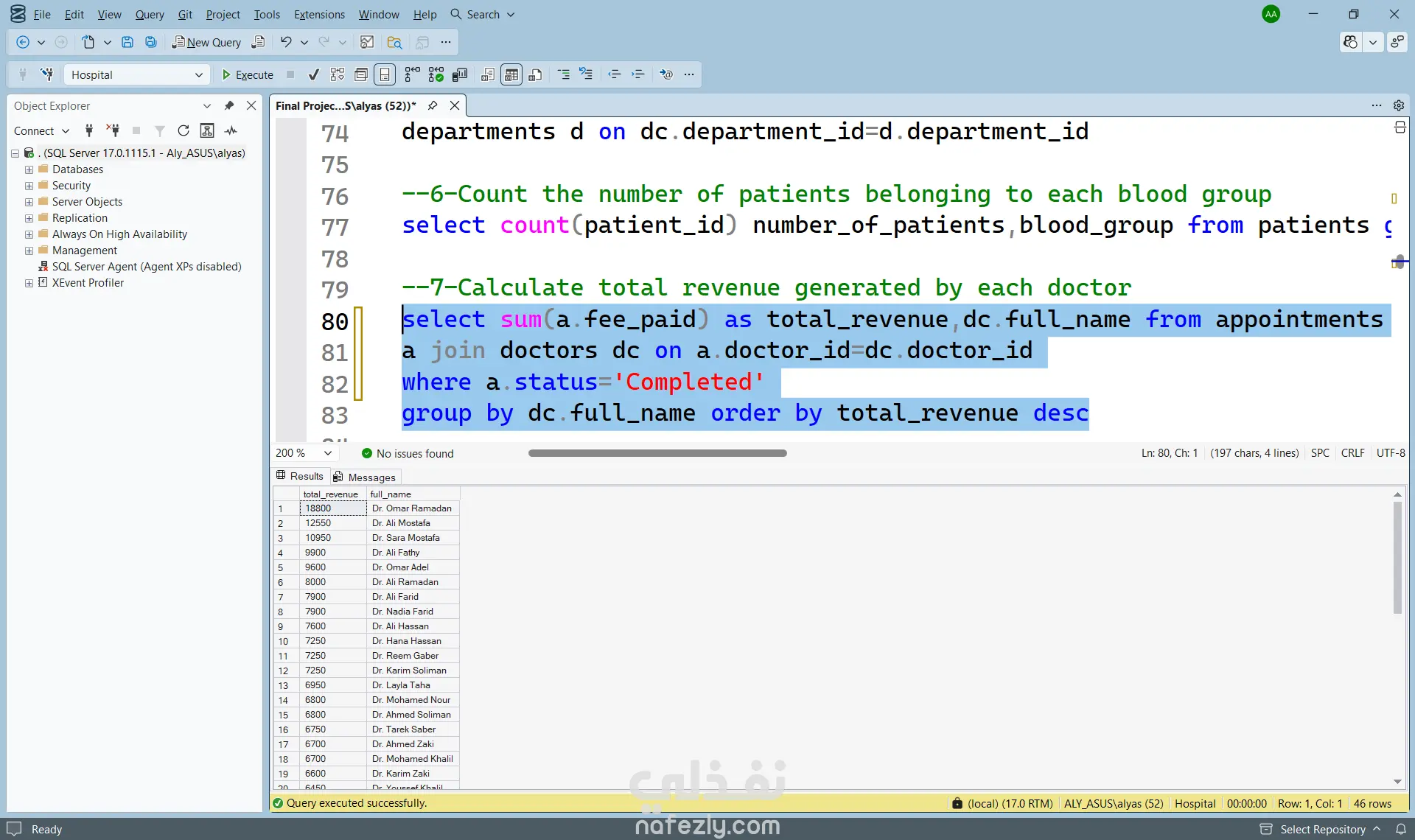Open Object Explorer window position dropdown

[x=207, y=105]
